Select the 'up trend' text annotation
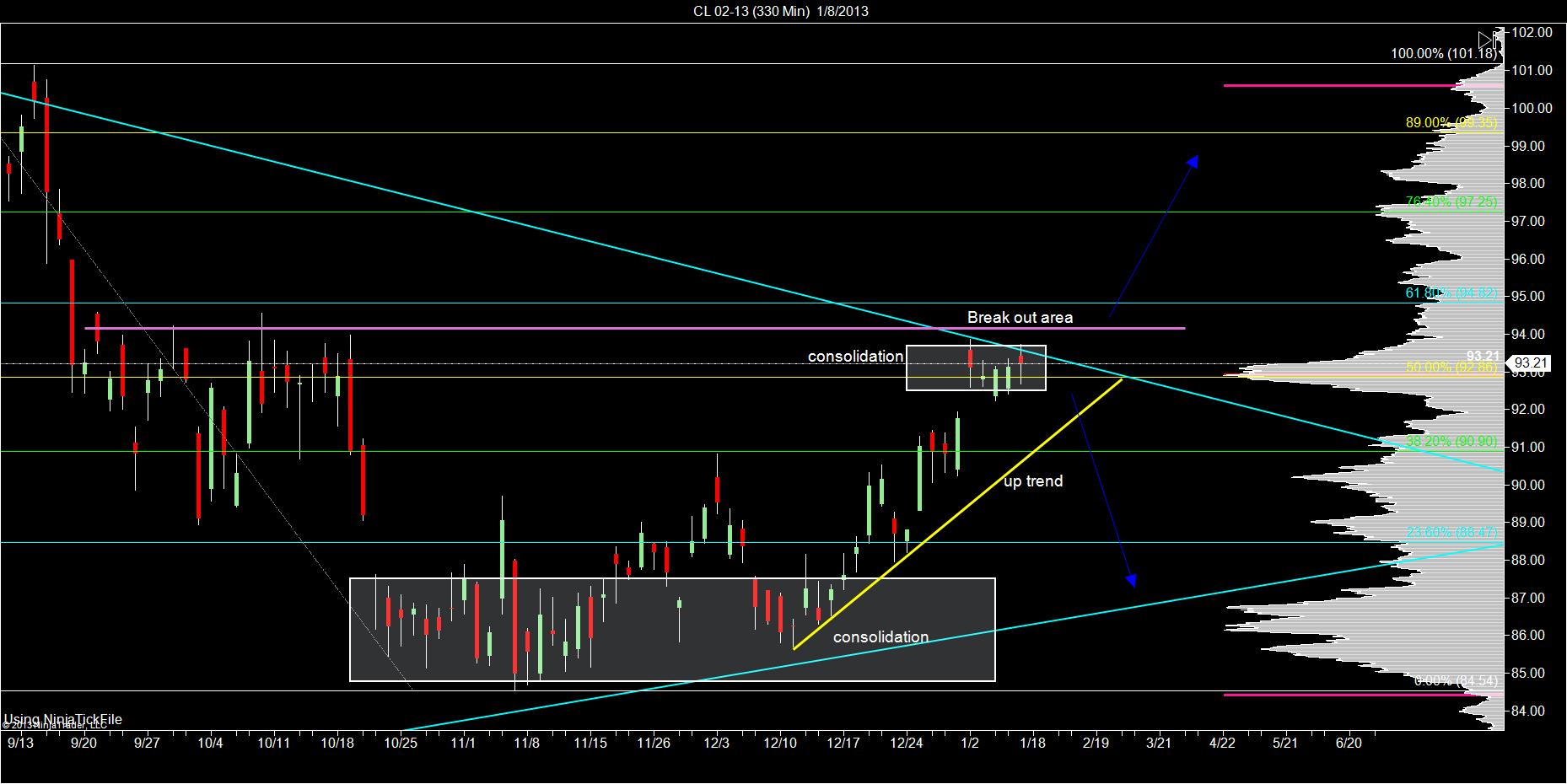This screenshot has height=784, width=1567. [1033, 482]
